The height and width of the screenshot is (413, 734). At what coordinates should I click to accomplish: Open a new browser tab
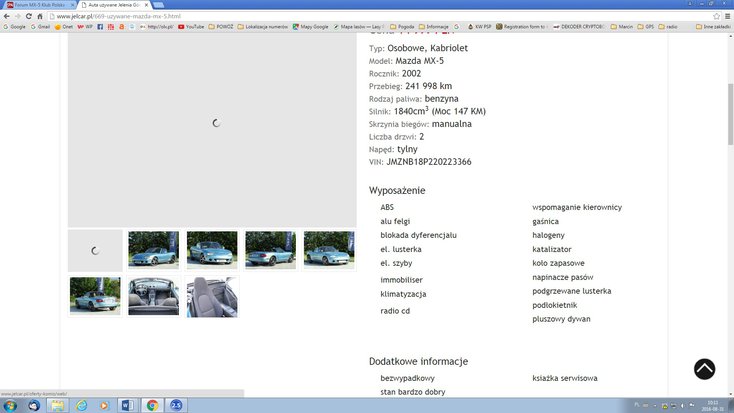pos(159,5)
